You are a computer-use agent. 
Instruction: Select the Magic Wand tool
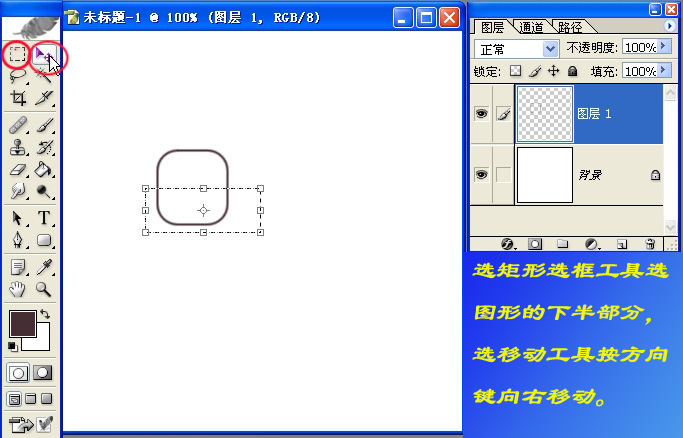pyautogui.click(x=44, y=76)
